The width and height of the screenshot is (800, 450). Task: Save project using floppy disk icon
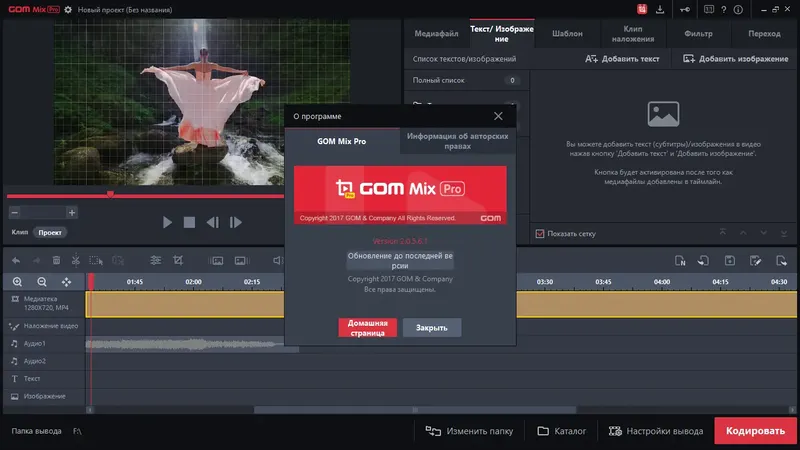730,261
